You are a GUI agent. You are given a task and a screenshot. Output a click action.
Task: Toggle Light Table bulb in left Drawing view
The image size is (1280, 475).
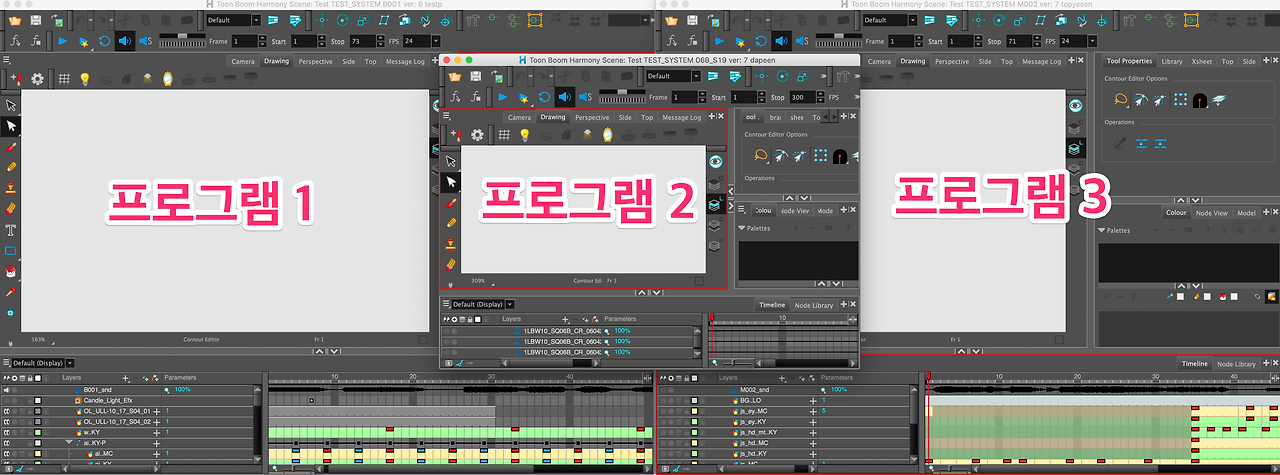point(85,79)
